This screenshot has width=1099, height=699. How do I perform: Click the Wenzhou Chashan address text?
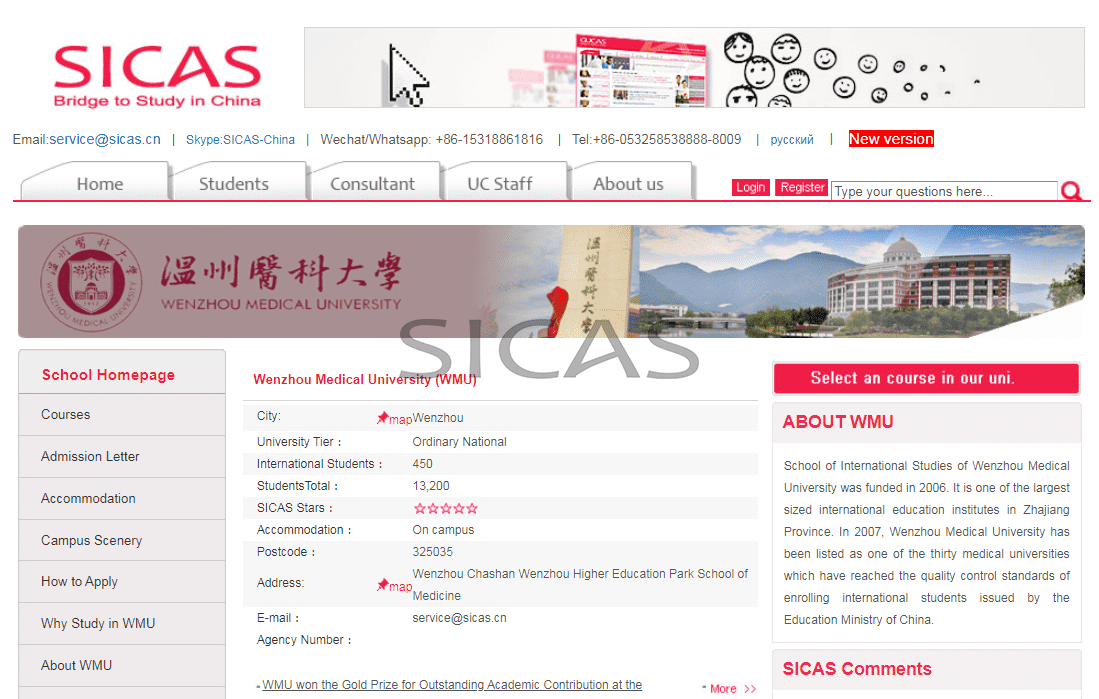point(580,585)
